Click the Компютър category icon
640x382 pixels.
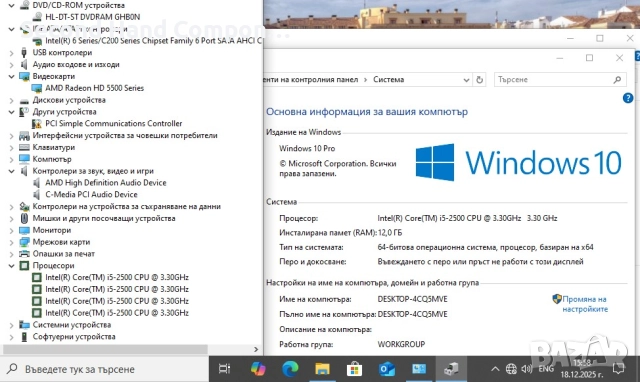(x=24, y=159)
